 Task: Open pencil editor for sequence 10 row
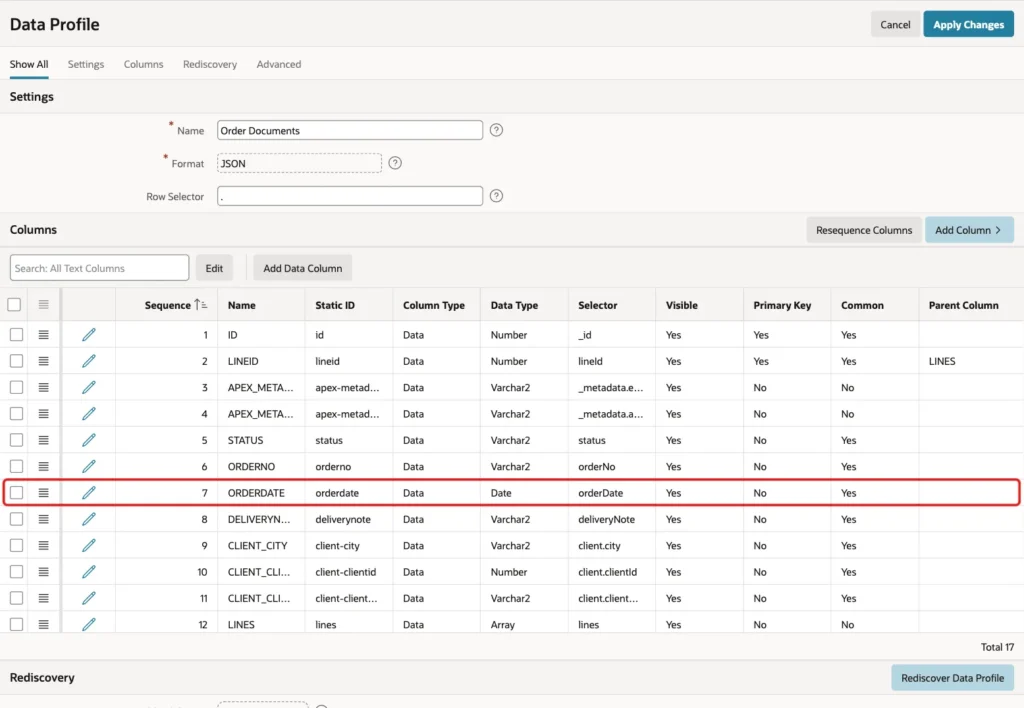[x=89, y=571]
